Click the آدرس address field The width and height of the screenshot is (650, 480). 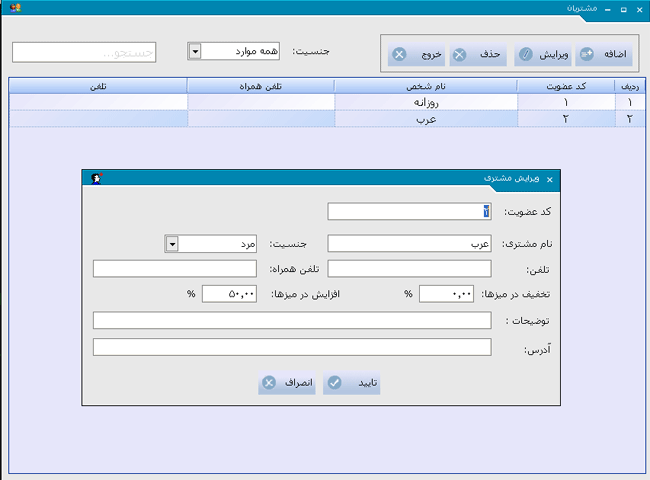click(x=292, y=347)
